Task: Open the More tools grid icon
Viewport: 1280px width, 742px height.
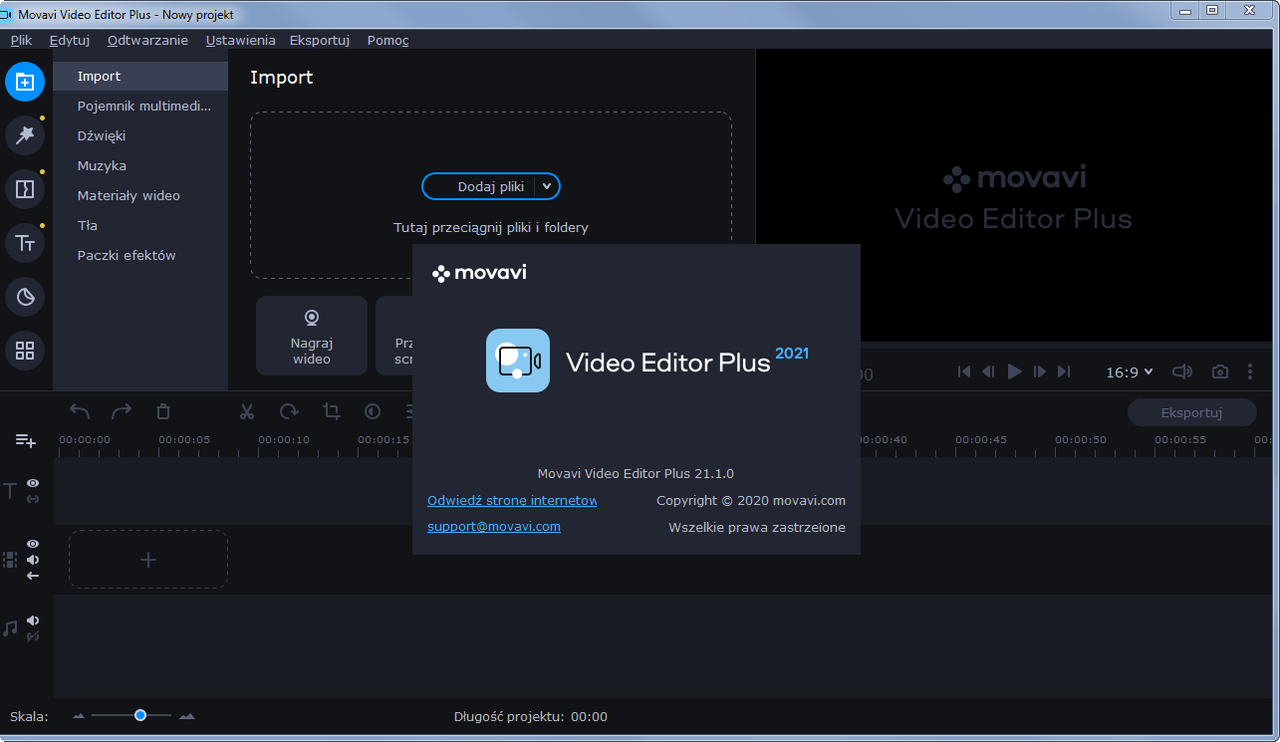Action: tap(25, 351)
